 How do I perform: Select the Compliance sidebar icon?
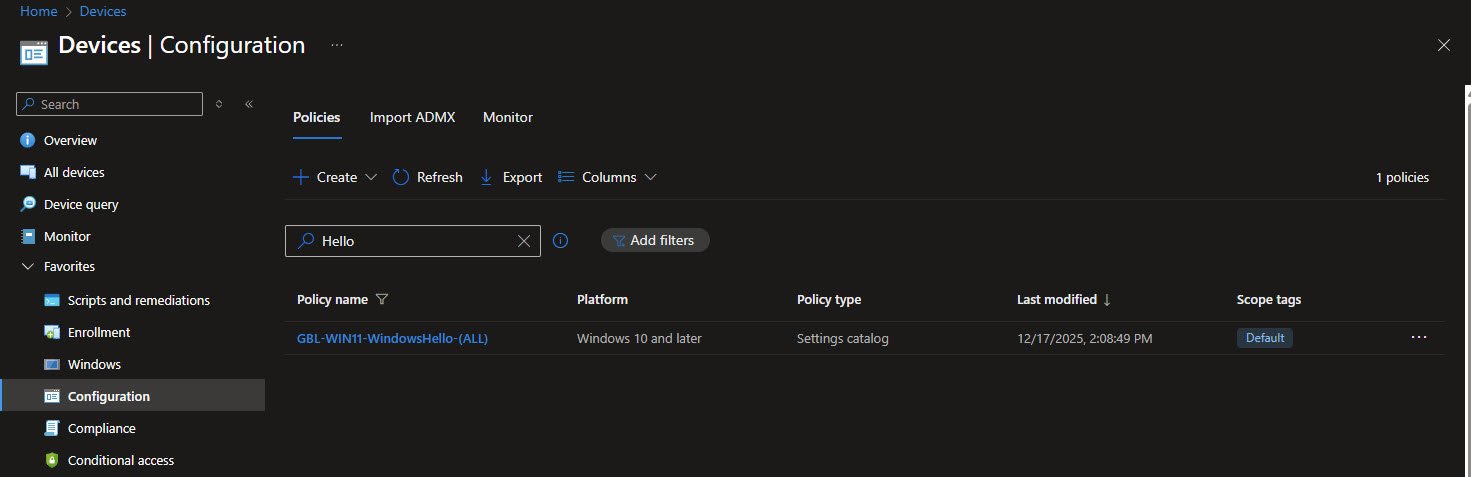(52, 428)
